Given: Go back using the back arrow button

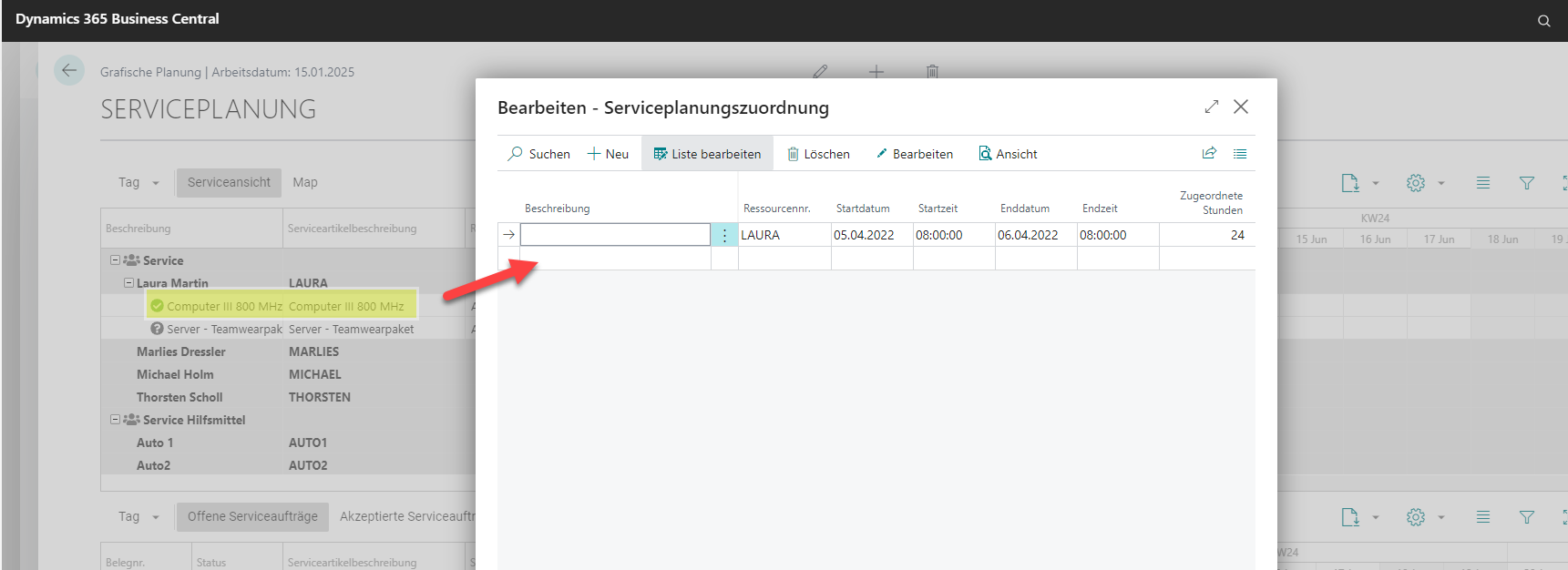Looking at the screenshot, I should (69, 70).
